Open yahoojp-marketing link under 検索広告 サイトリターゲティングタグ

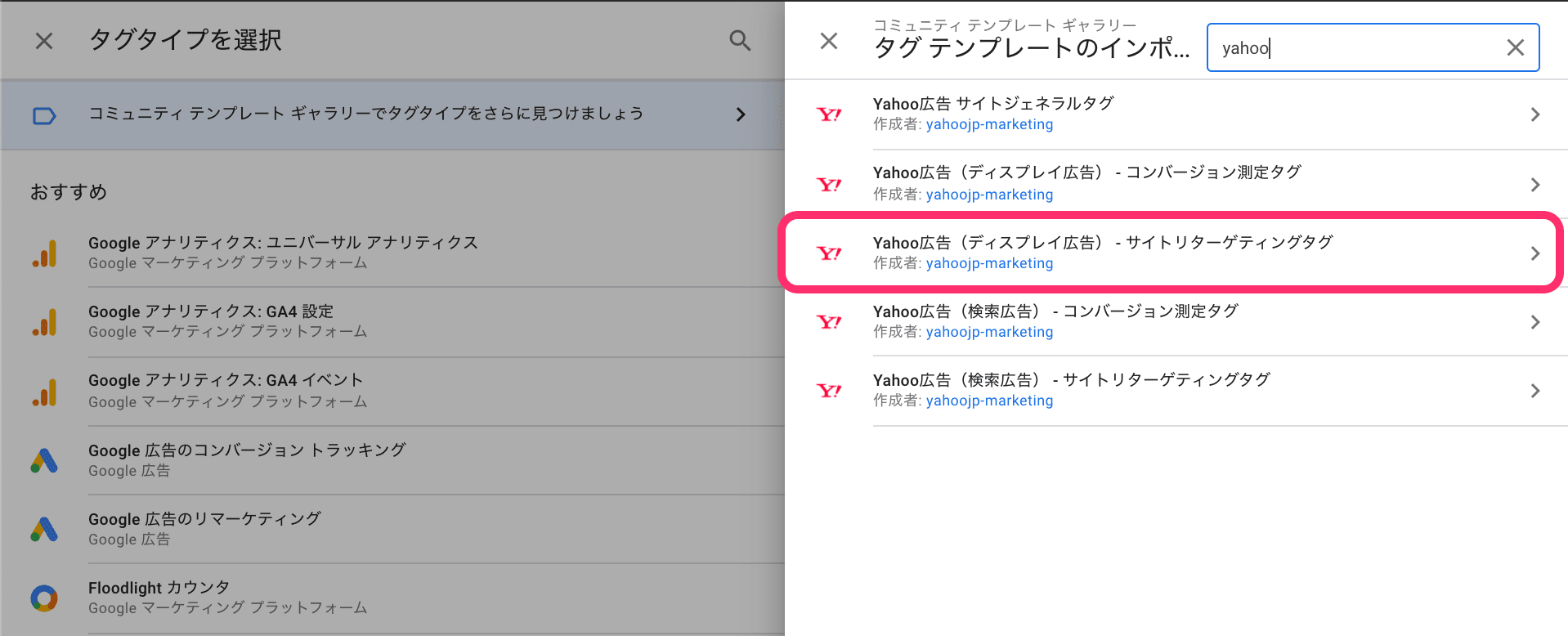pos(989,401)
